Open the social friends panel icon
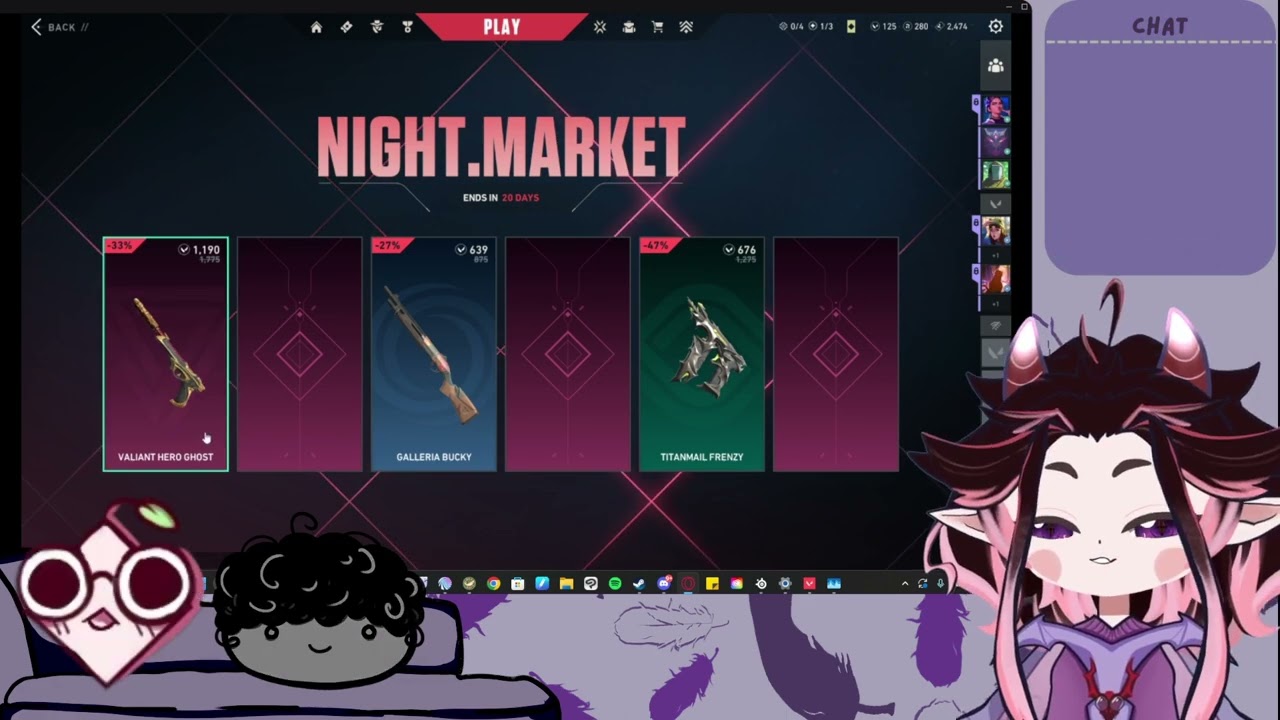Screen dimensions: 1280x720 coord(996,66)
